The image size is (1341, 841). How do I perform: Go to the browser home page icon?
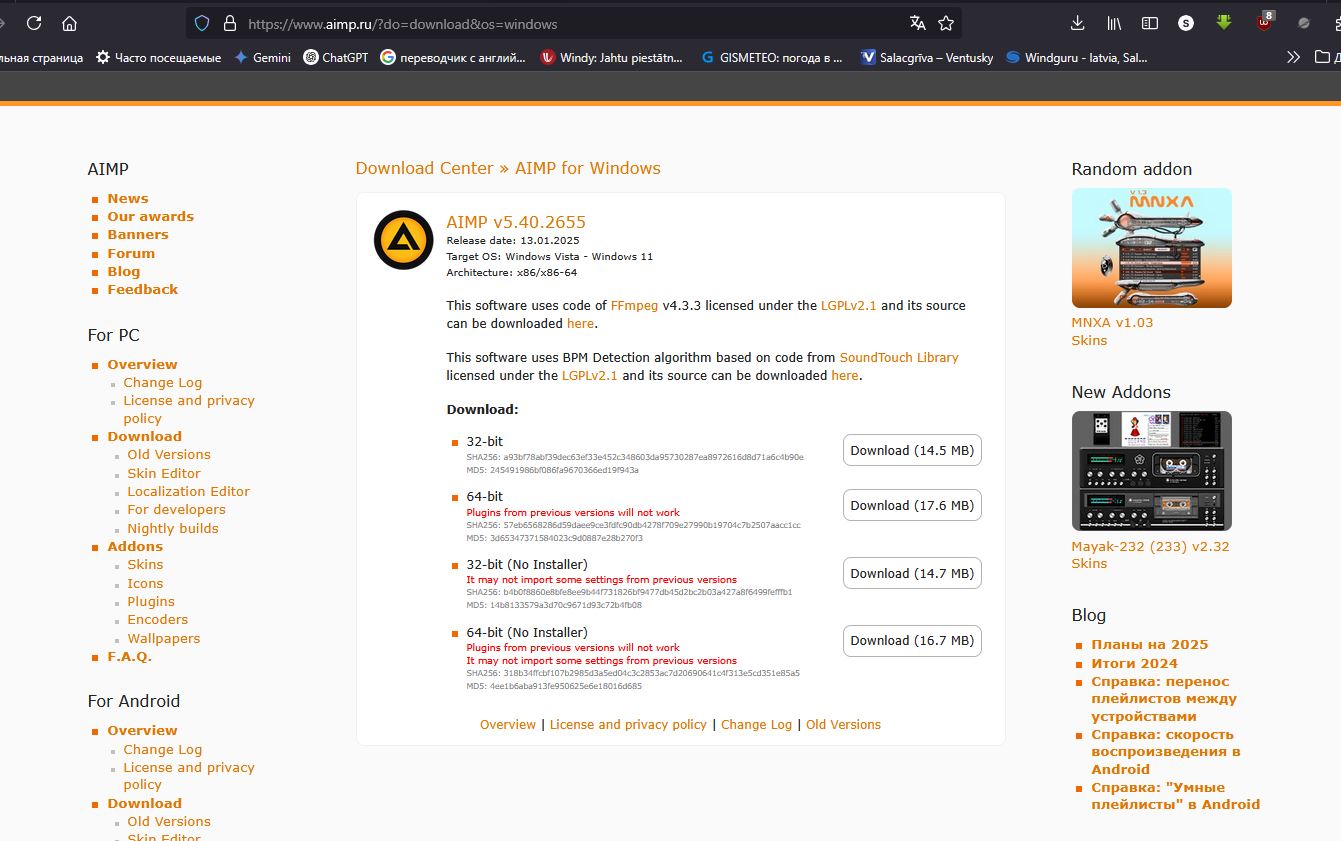tap(69, 23)
